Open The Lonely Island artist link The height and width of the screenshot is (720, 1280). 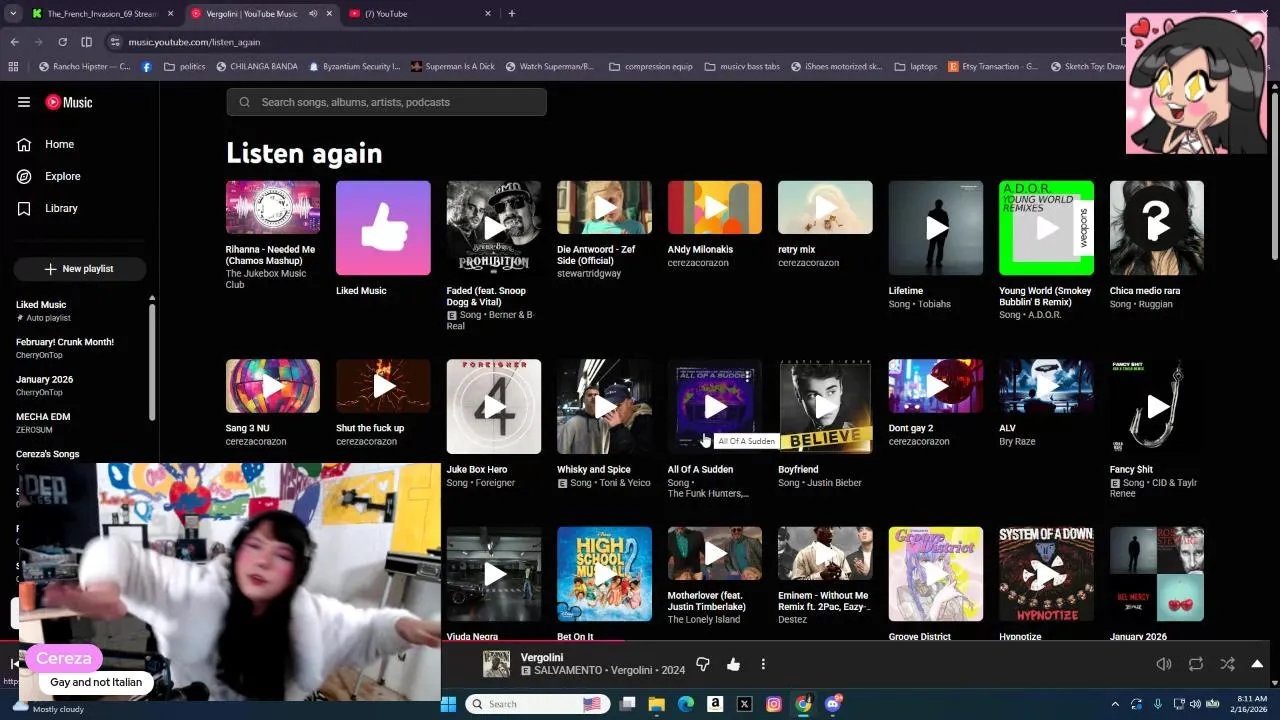(x=704, y=620)
